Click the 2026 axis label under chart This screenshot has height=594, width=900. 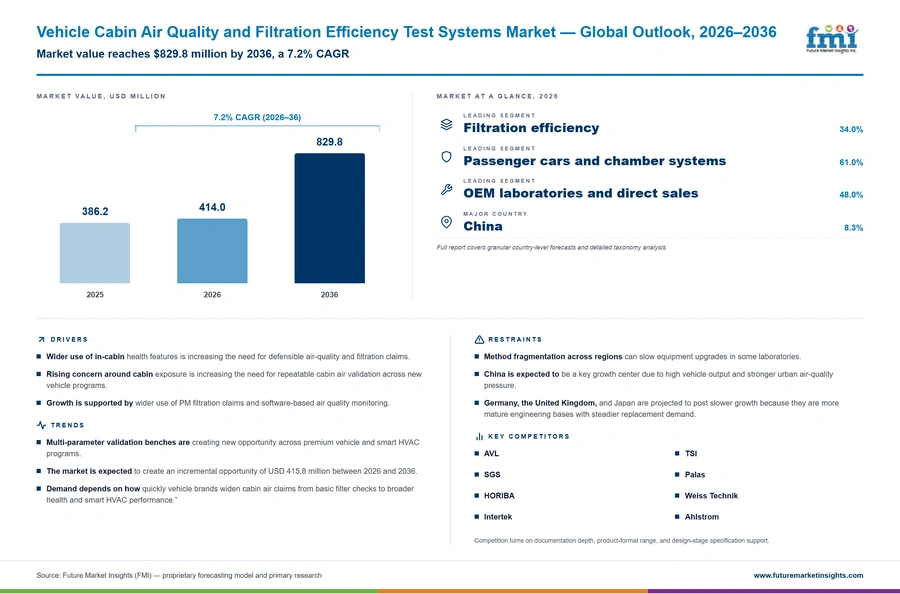tap(212, 294)
